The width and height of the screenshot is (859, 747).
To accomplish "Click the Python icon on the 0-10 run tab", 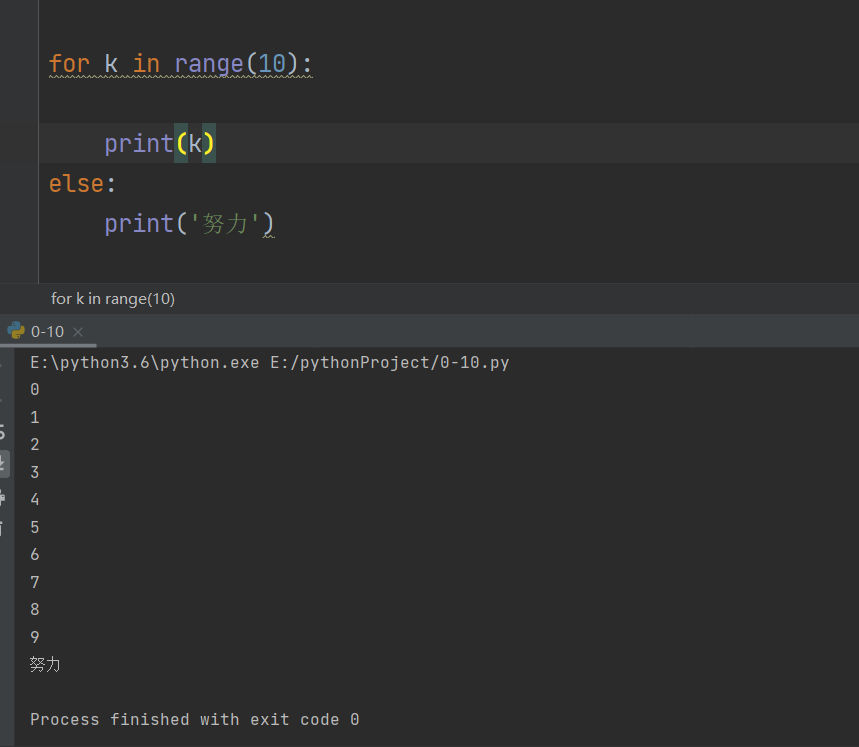I will (x=16, y=331).
